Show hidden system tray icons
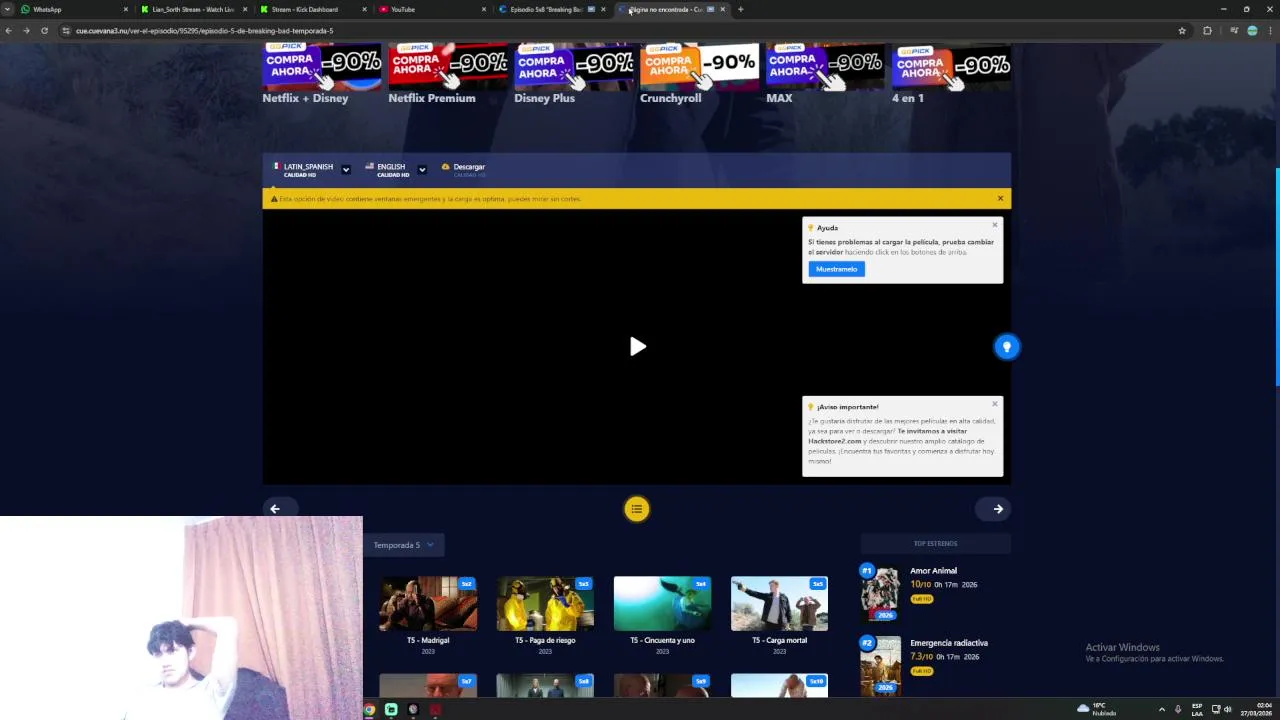 pyautogui.click(x=1161, y=710)
